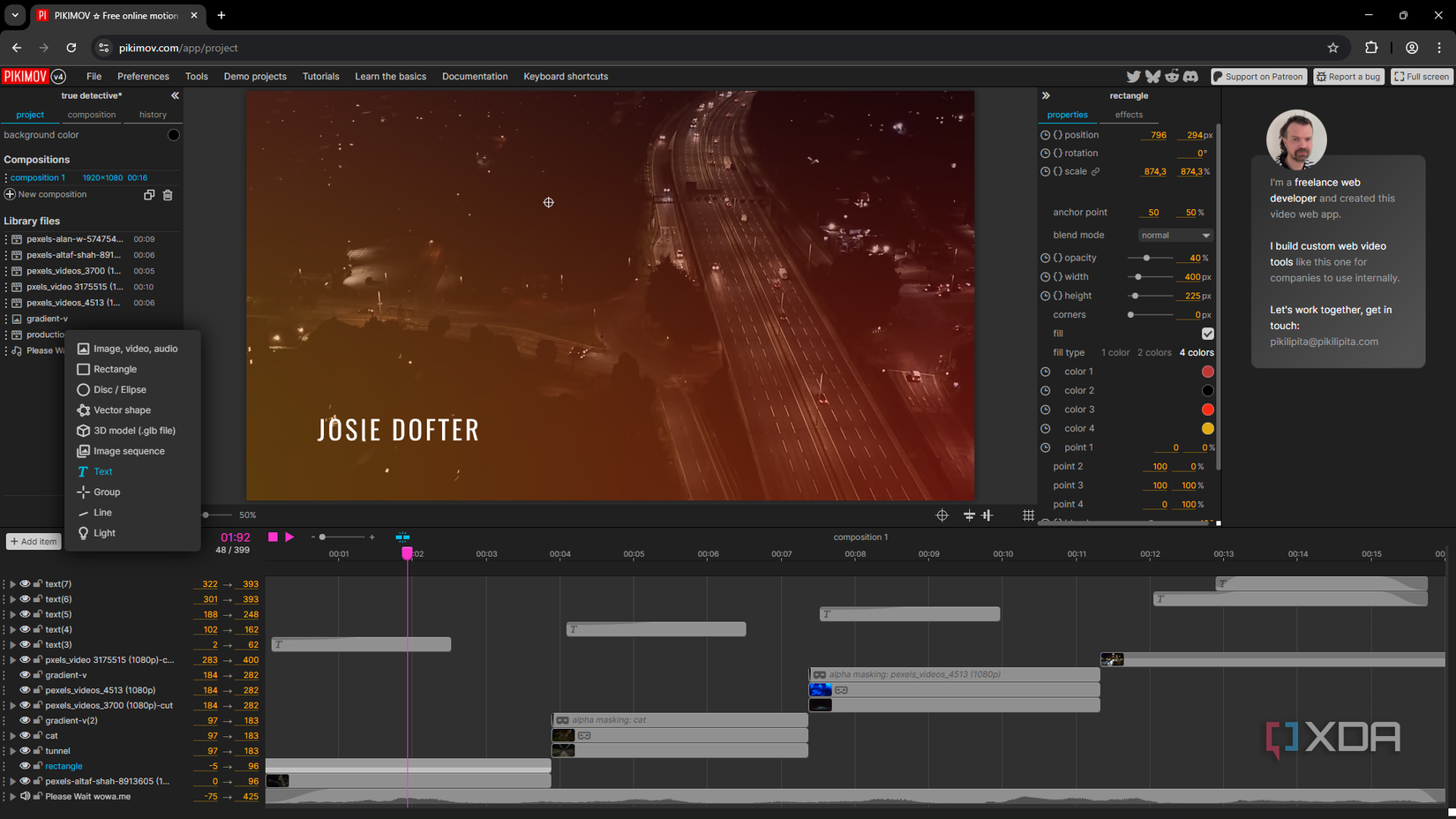Collapse left panel with double chevron
Screen dimensions: 1456x819
[x=175, y=95]
